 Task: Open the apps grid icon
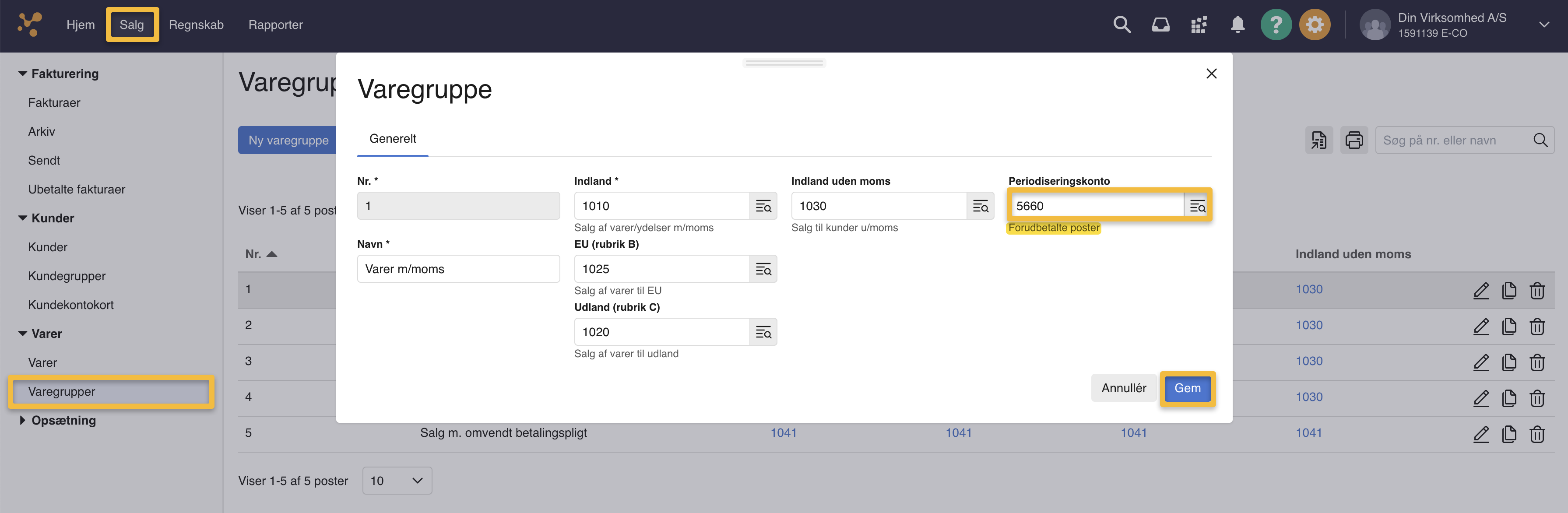pyautogui.click(x=1199, y=25)
